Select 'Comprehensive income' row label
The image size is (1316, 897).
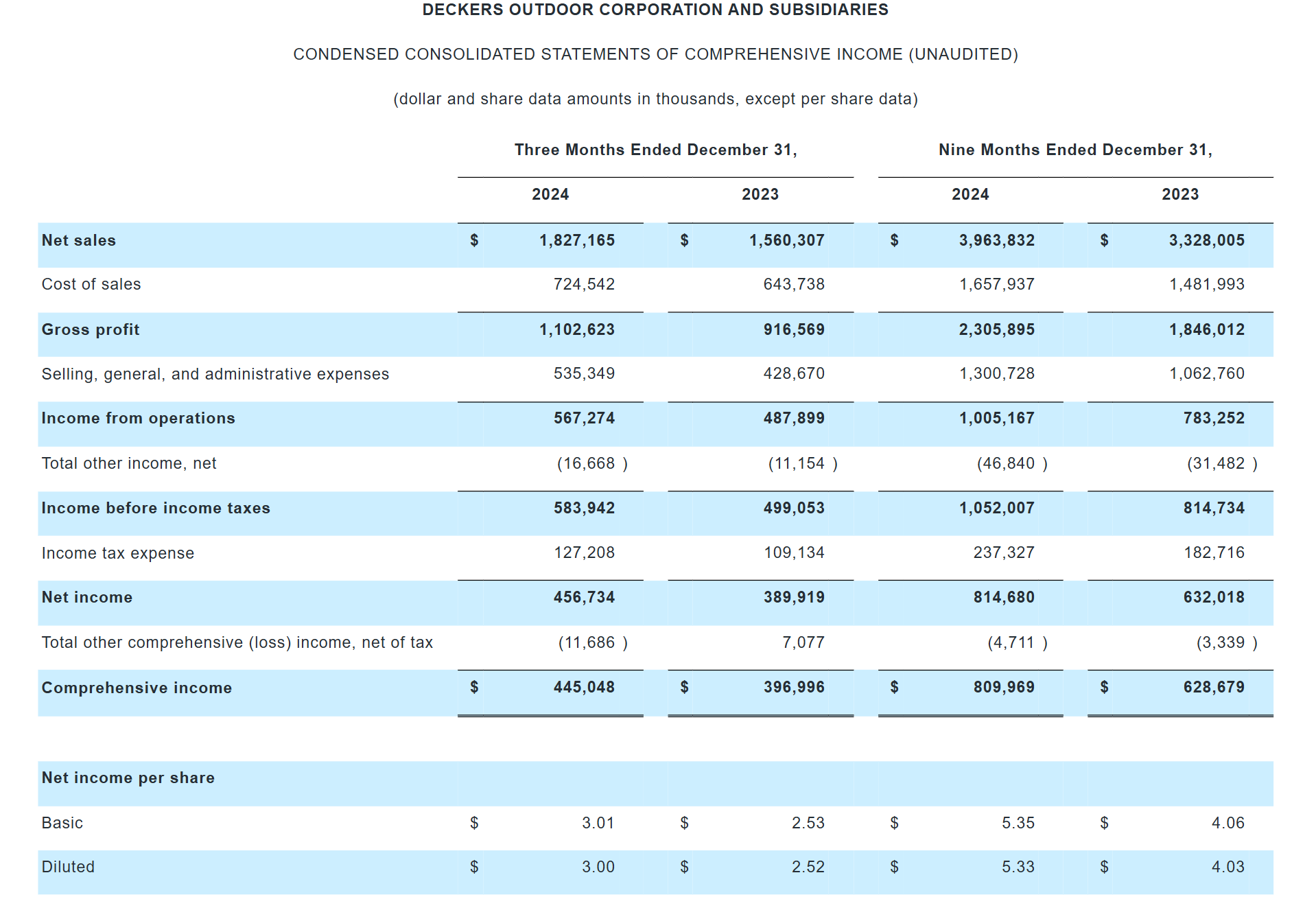(137, 688)
